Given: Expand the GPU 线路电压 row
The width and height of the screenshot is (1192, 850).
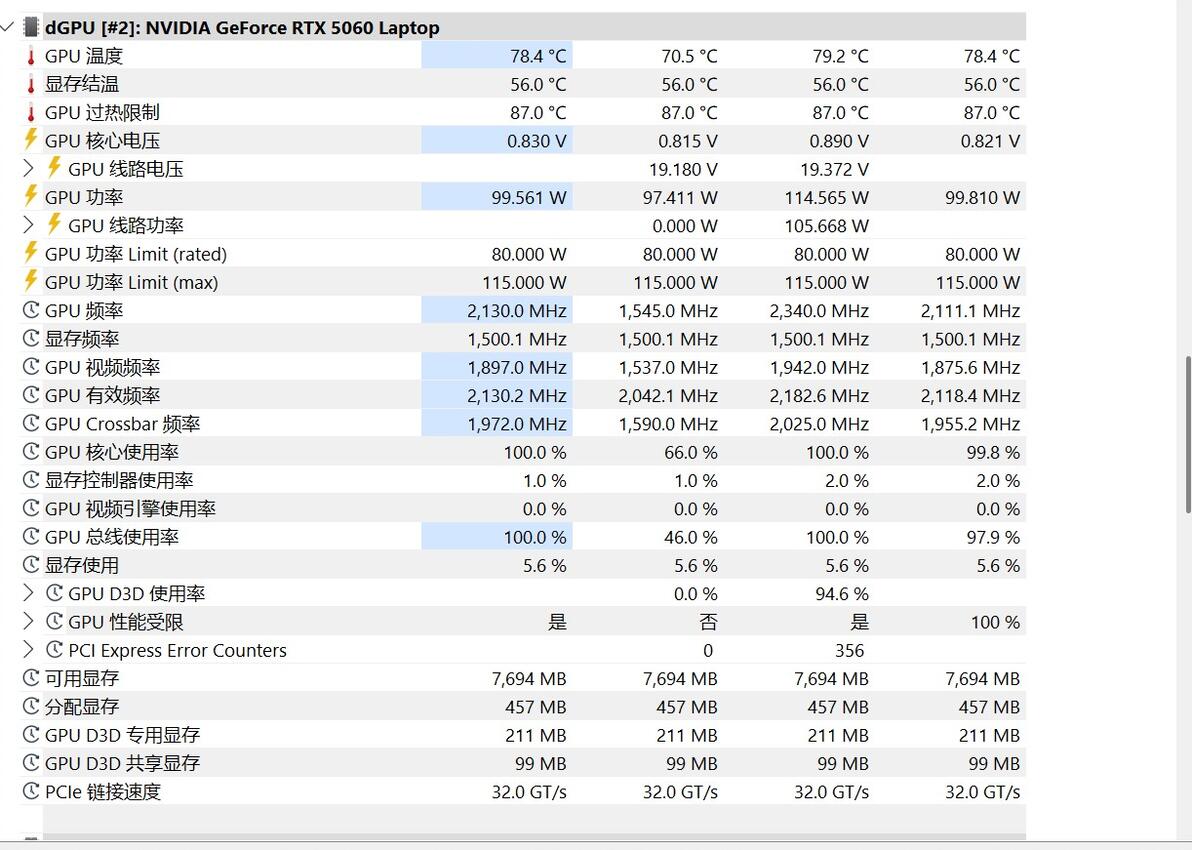Looking at the screenshot, I should 29,168.
